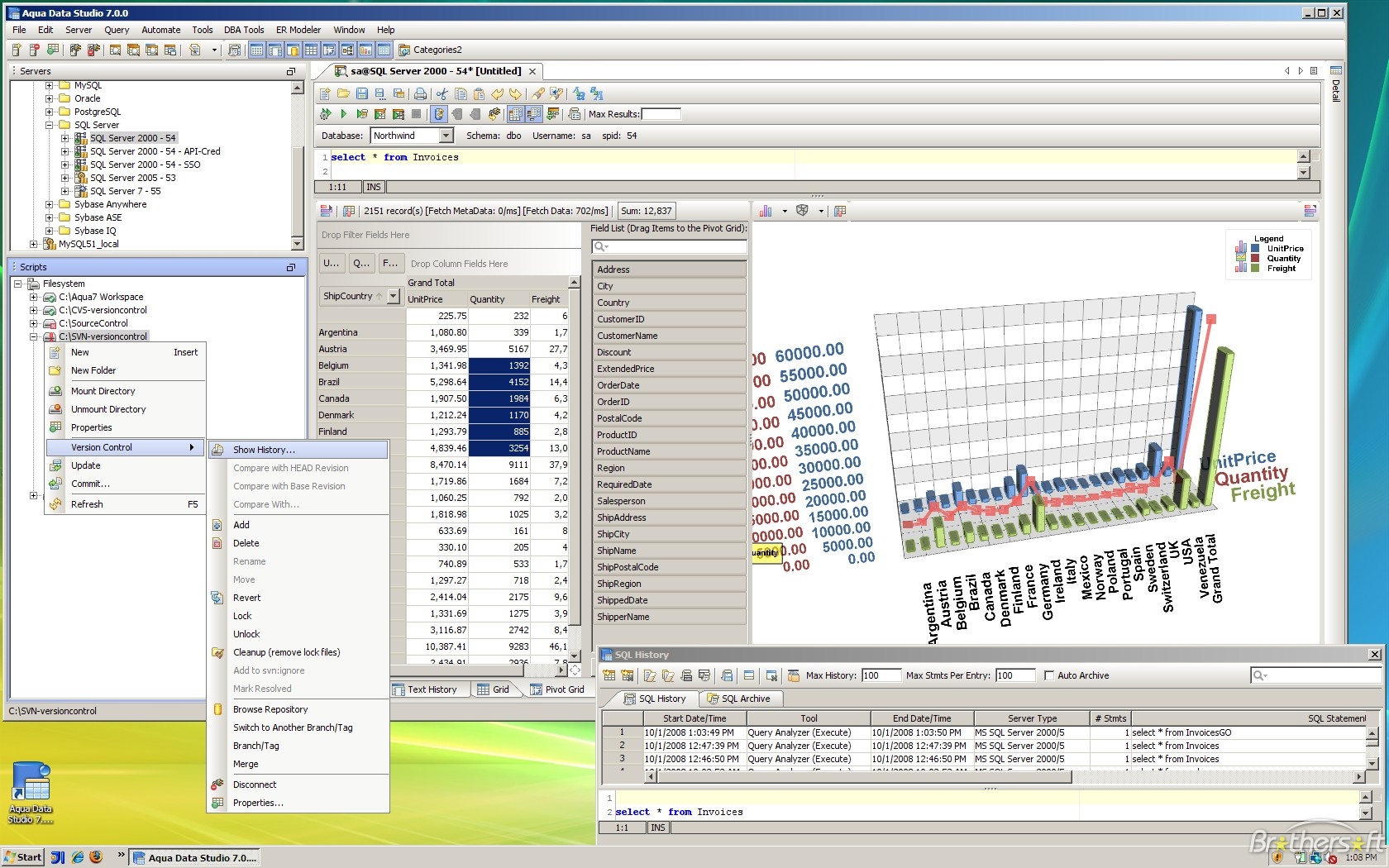
Task: Click the Servers panel restore icon
Action: tap(290, 72)
